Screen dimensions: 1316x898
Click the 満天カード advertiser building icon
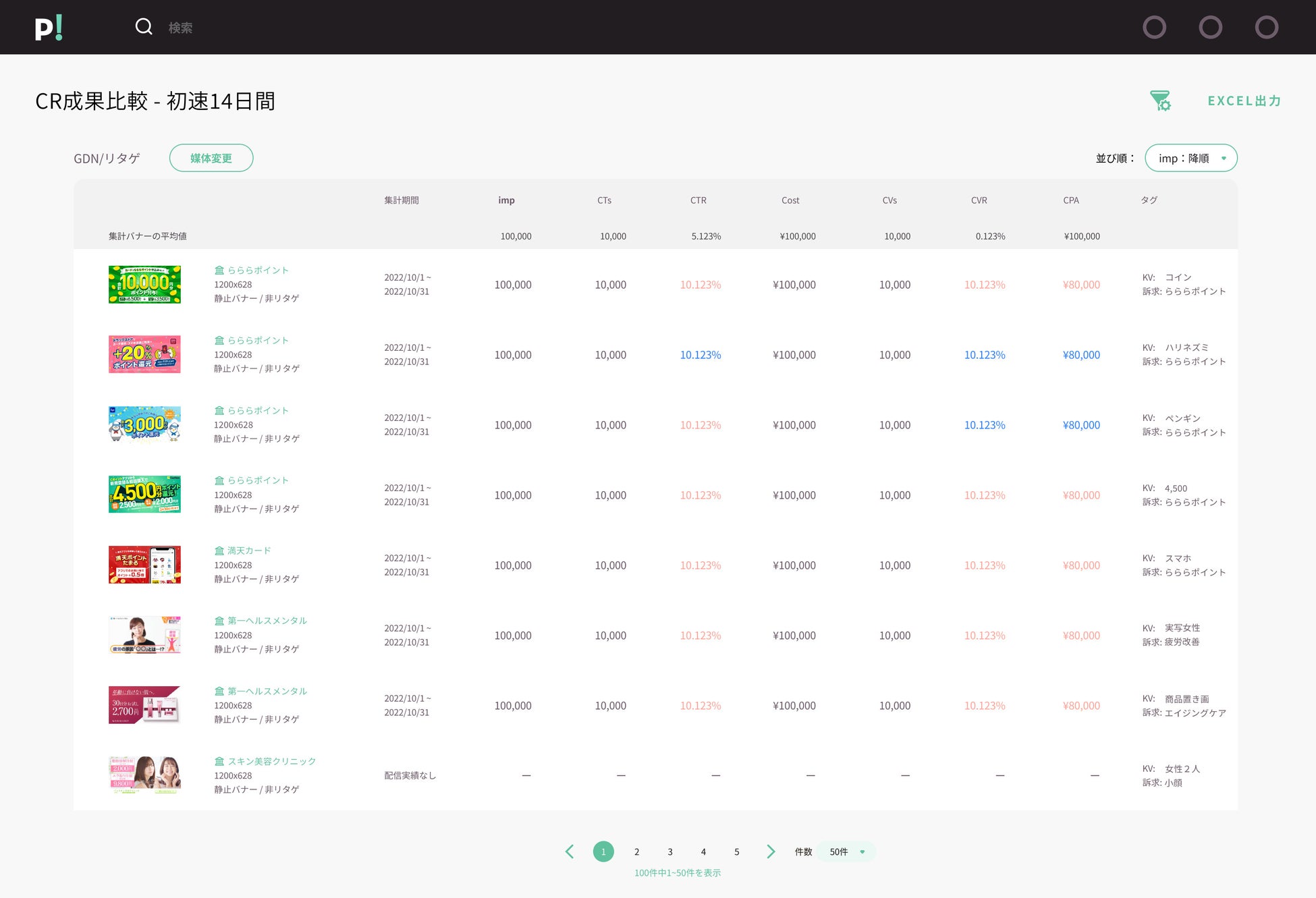click(x=219, y=551)
